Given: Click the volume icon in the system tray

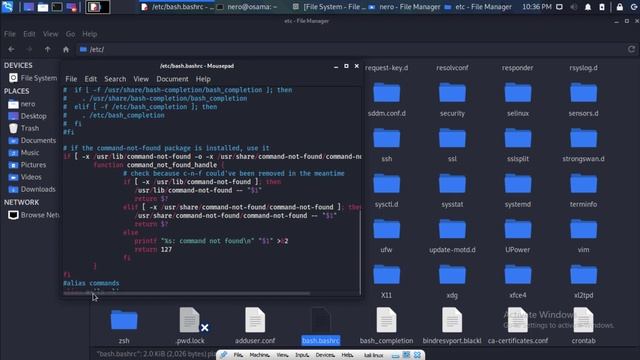Looking at the screenshot, I should pos(574,7).
